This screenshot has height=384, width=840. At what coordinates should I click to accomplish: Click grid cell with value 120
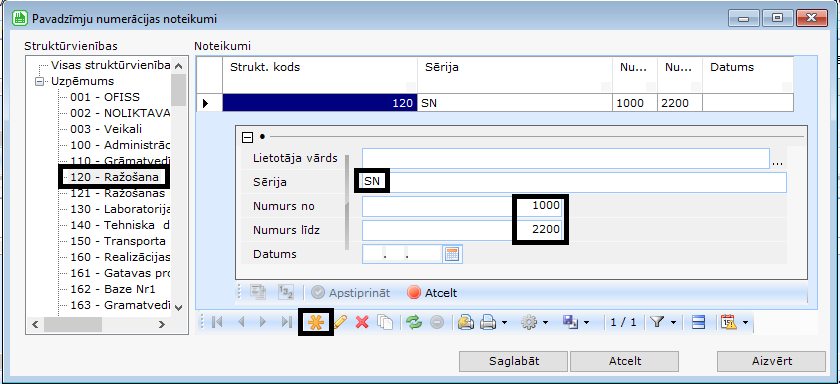pos(320,103)
